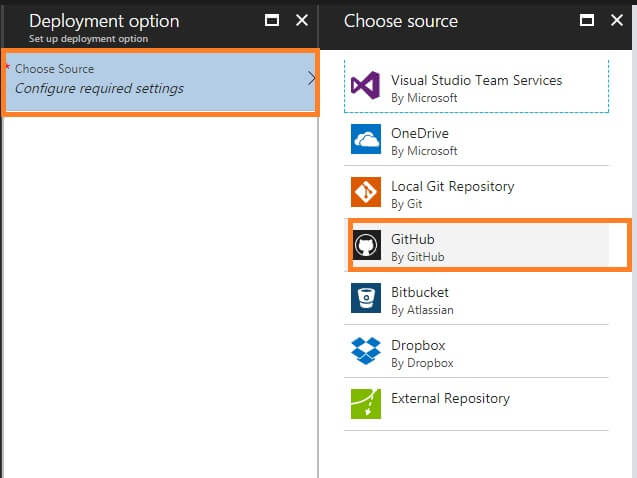Click 'Choose Source' required field label

54,69
